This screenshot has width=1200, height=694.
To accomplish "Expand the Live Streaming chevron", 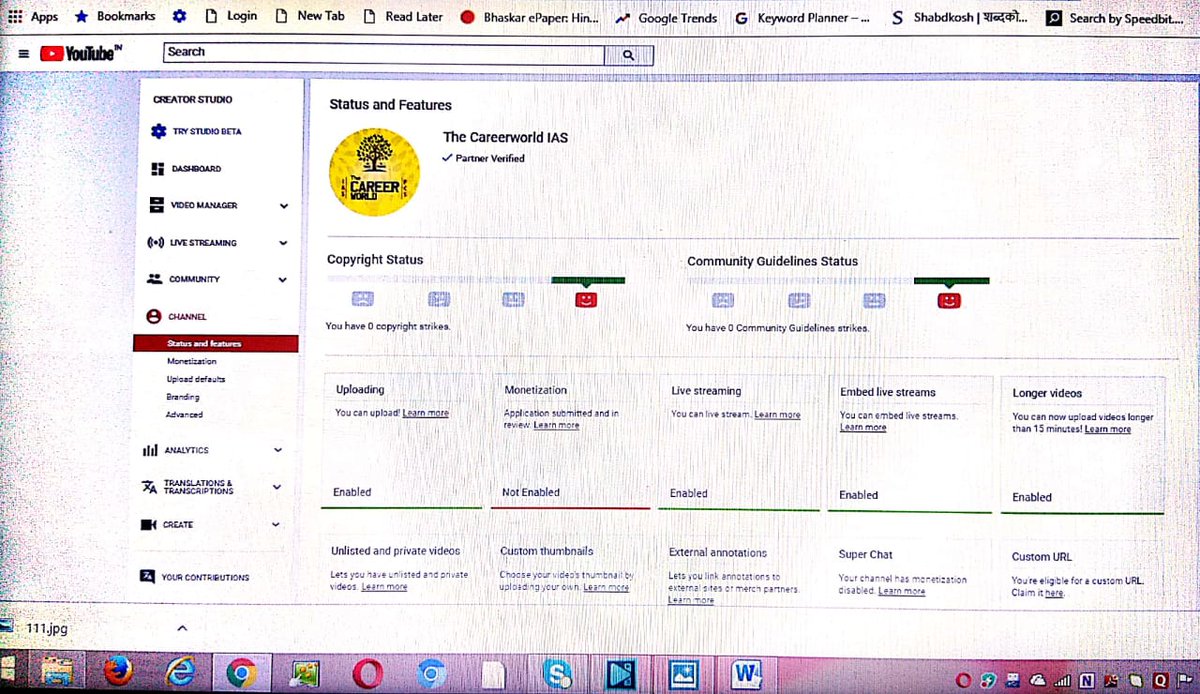I will coord(284,243).
